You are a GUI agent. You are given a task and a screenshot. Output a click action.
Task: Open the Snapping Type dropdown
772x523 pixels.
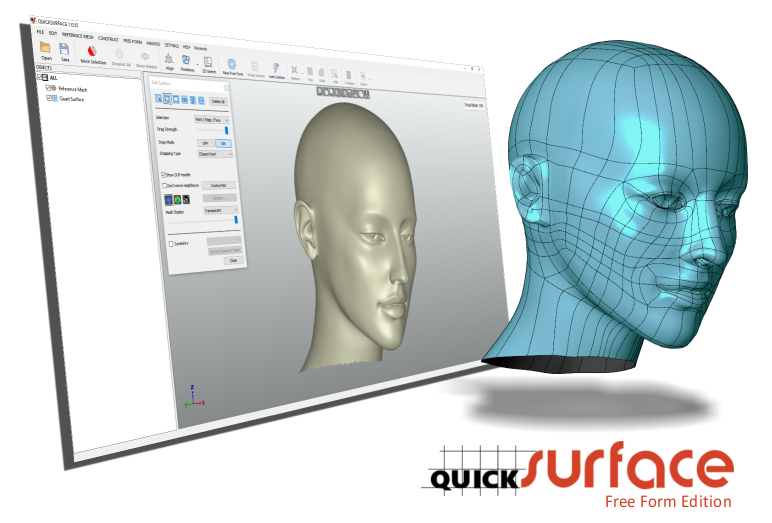(215, 154)
